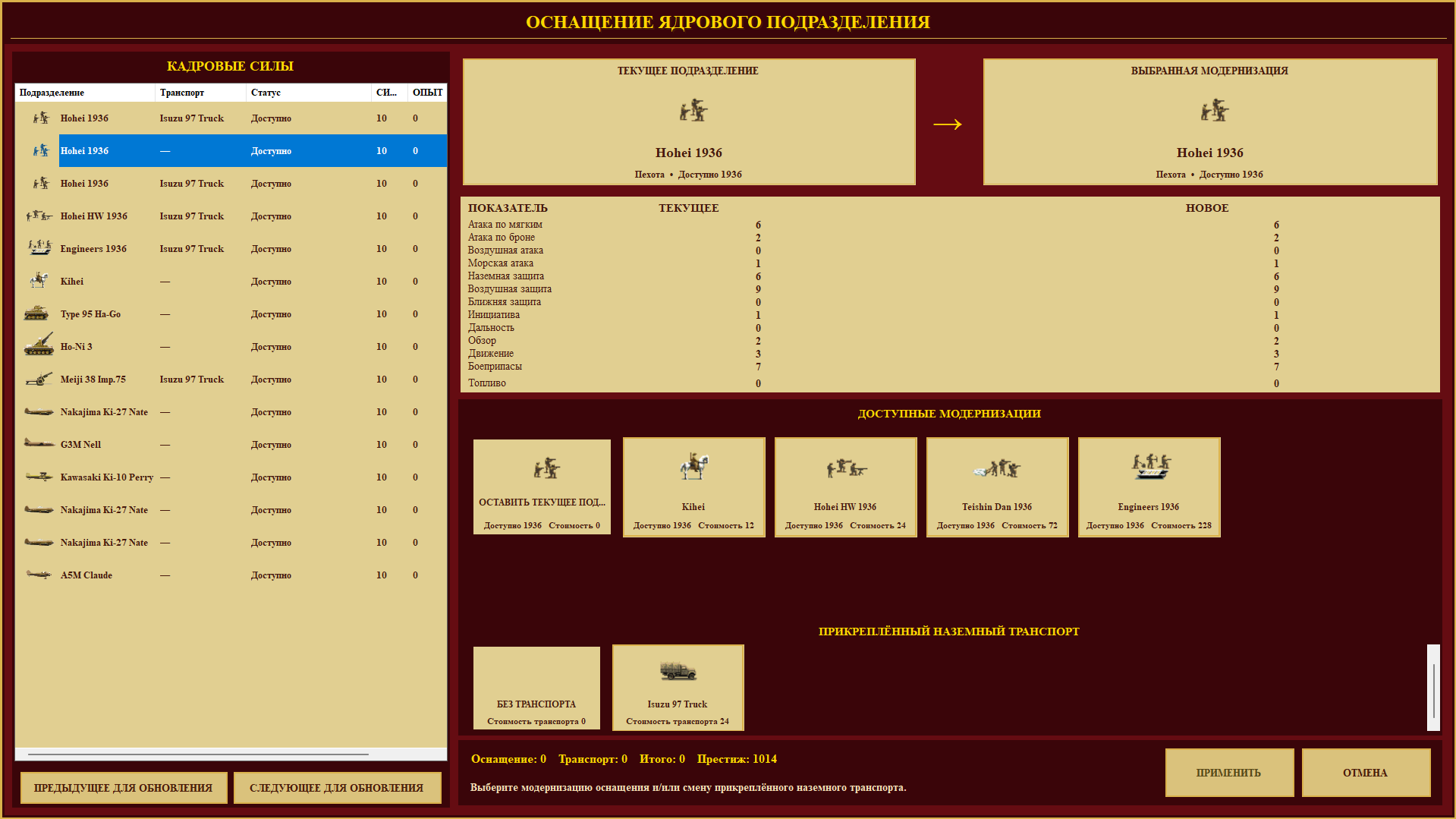The height and width of the screenshot is (819, 1456).
Task: Go to ПРЕДЫДУЩЕЕ ДЛЯ ОБНОВЛЕНИЯ
Action: (123, 788)
